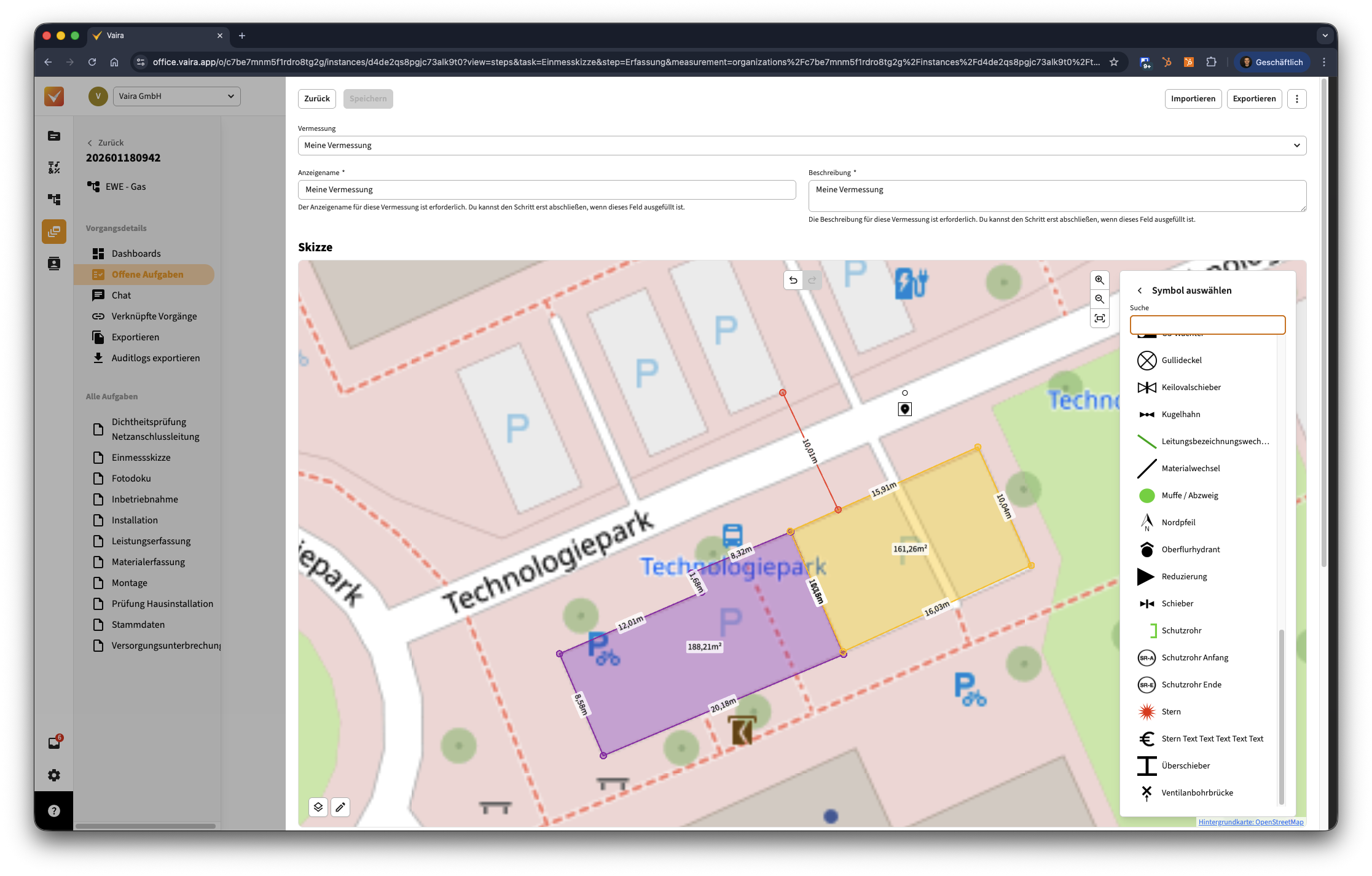The width and height of the screenshot is (1372, 876).
Task: Select the Oberflurhydrant symbol
Action: coord(1190,549)
